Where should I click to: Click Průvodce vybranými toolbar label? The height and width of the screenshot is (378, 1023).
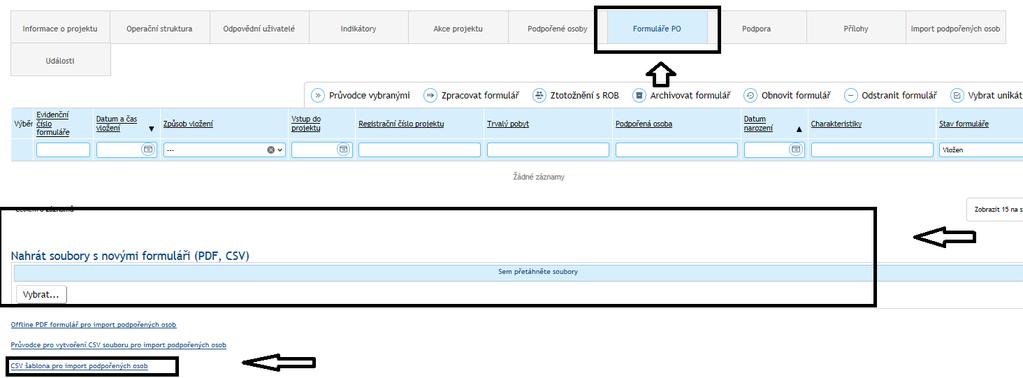tap(369, 95)
